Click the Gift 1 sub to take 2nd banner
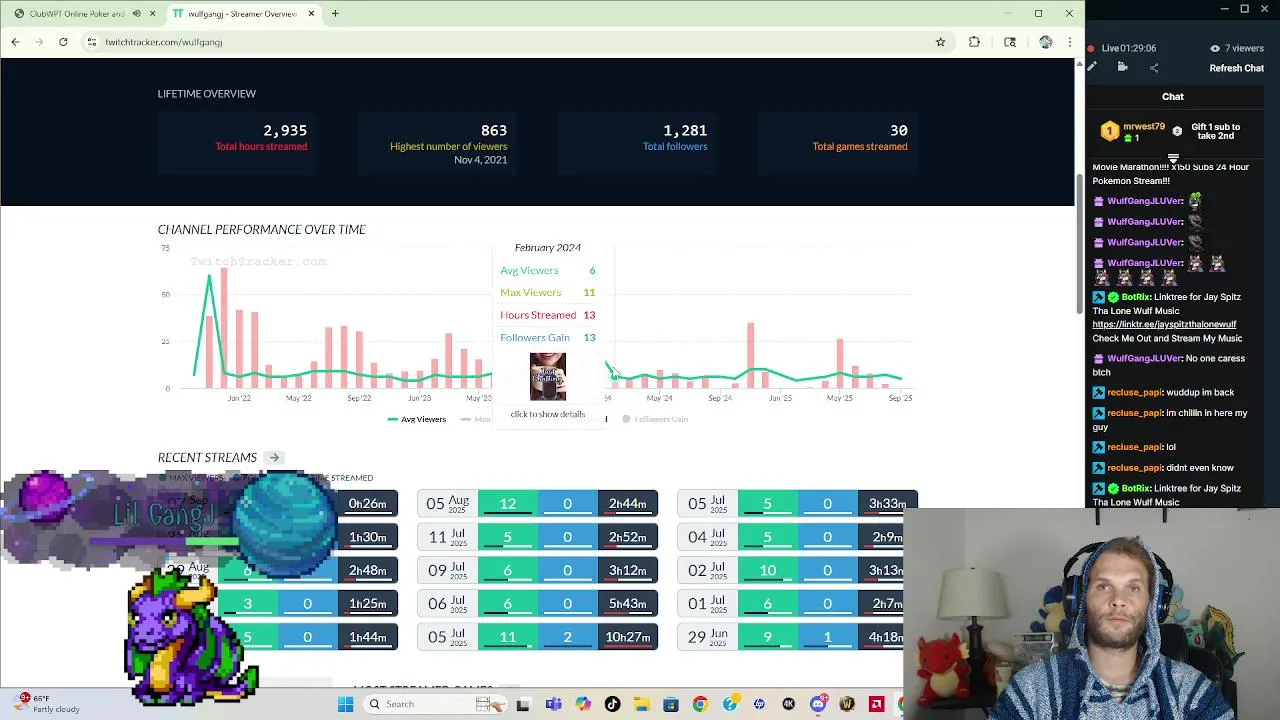This screenshot has width=1280, height=720. (1215, 131)
